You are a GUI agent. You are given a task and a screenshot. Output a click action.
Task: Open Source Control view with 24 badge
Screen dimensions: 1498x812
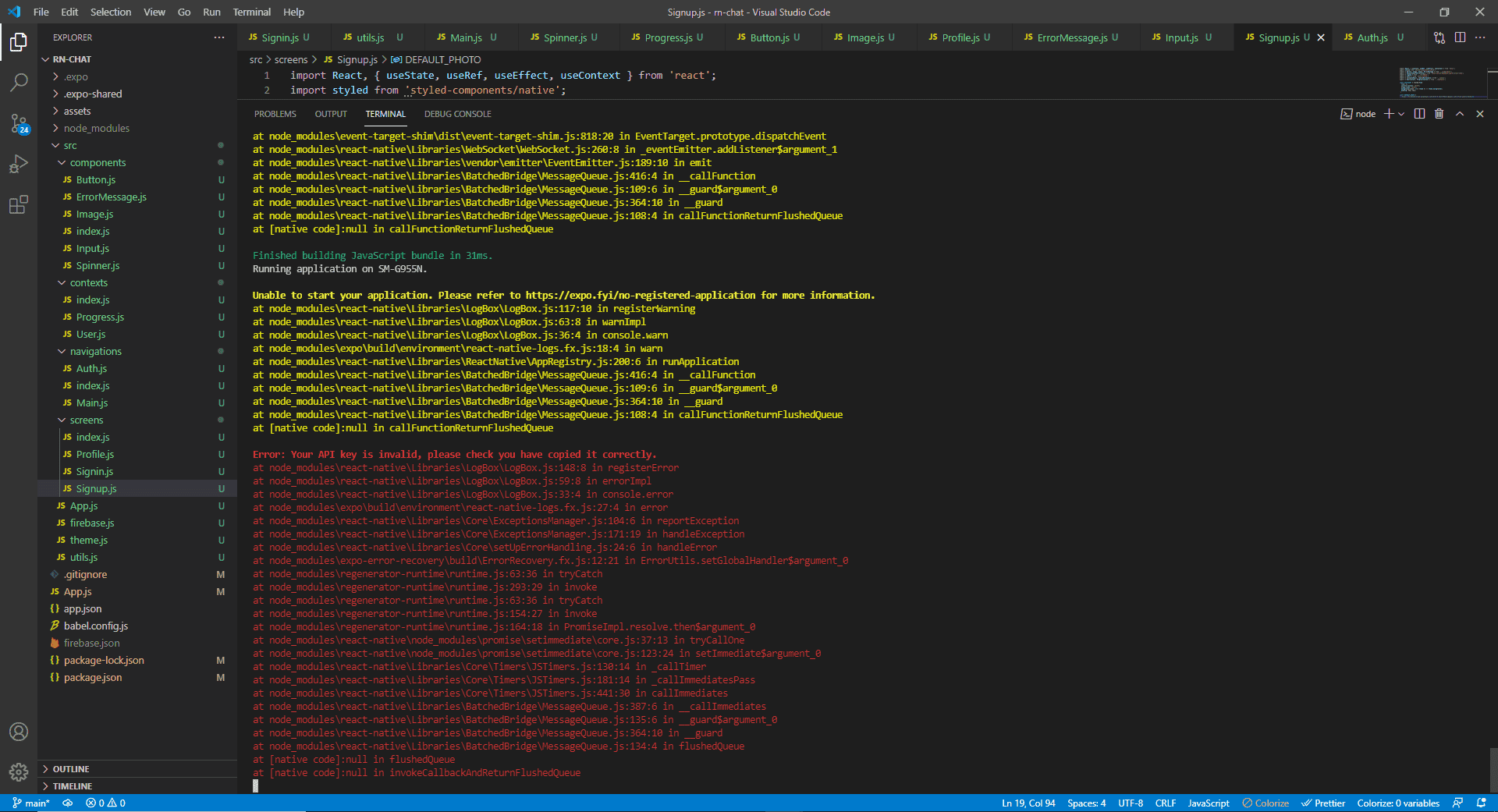(x=19, y=123)
